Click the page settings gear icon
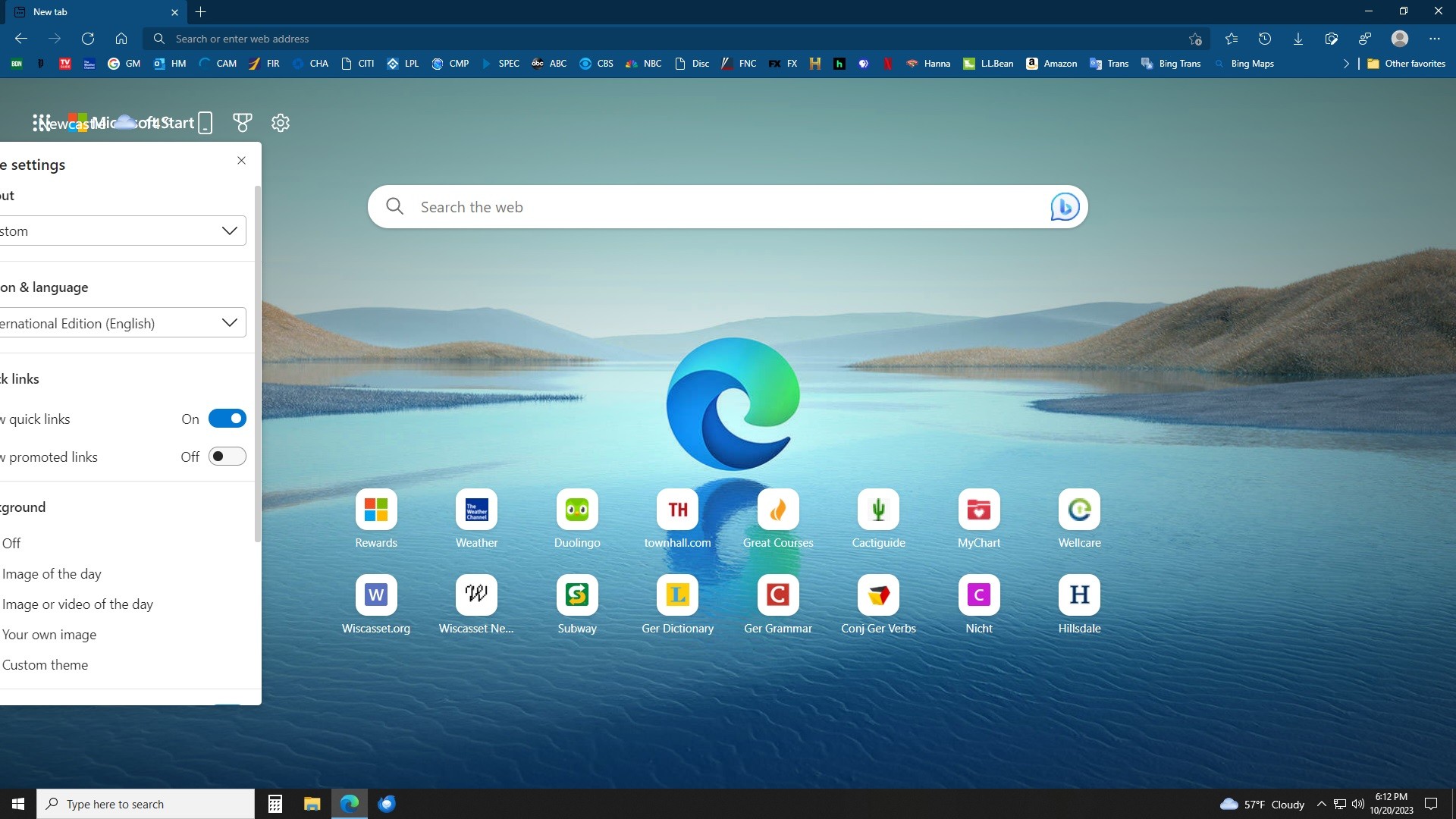This screenshot has width=1456, height=819. click(281, 123)
